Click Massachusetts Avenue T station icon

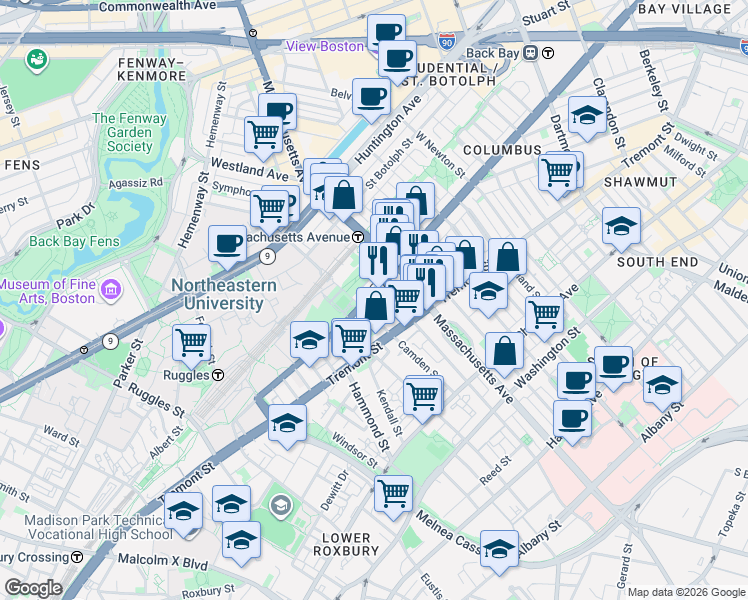point(358,237)
